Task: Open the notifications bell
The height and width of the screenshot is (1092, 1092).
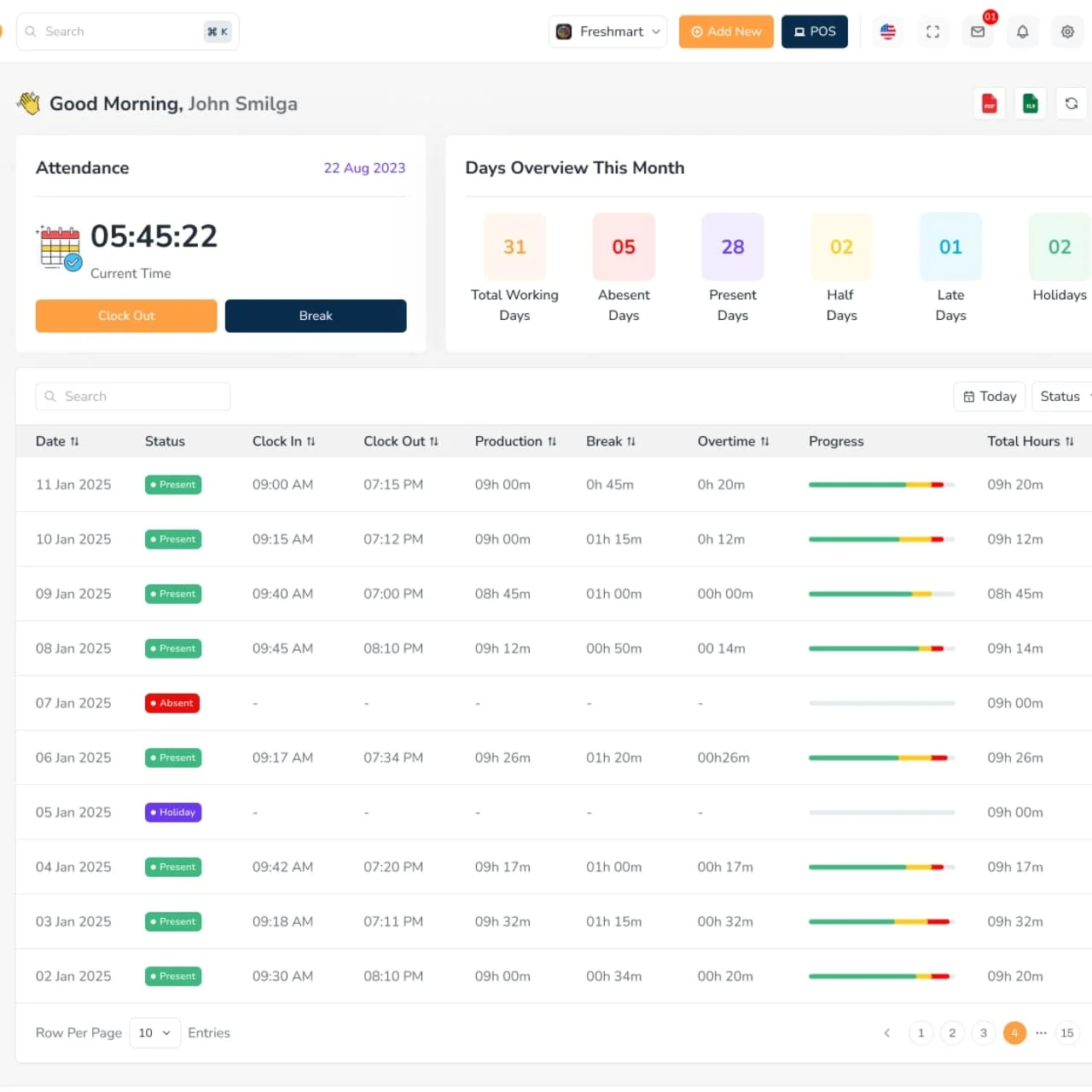Action: (1022, 32)
